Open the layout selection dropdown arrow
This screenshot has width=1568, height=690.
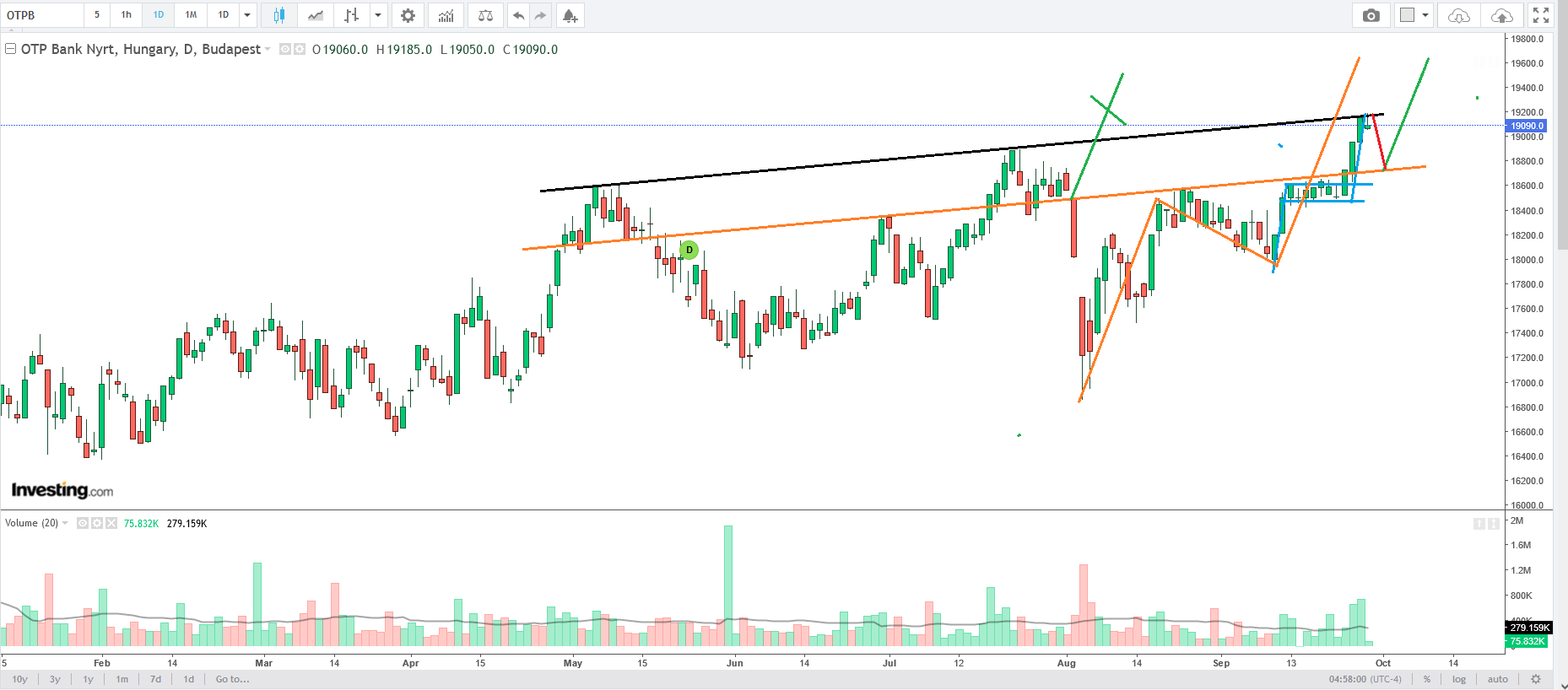coord(1425,15)
